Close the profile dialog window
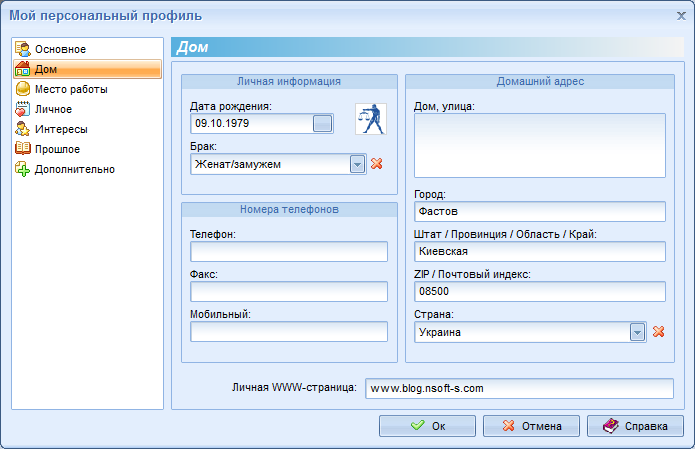This screenshot has width=695, height=449. pyautogui.click(x=681, y=16)
